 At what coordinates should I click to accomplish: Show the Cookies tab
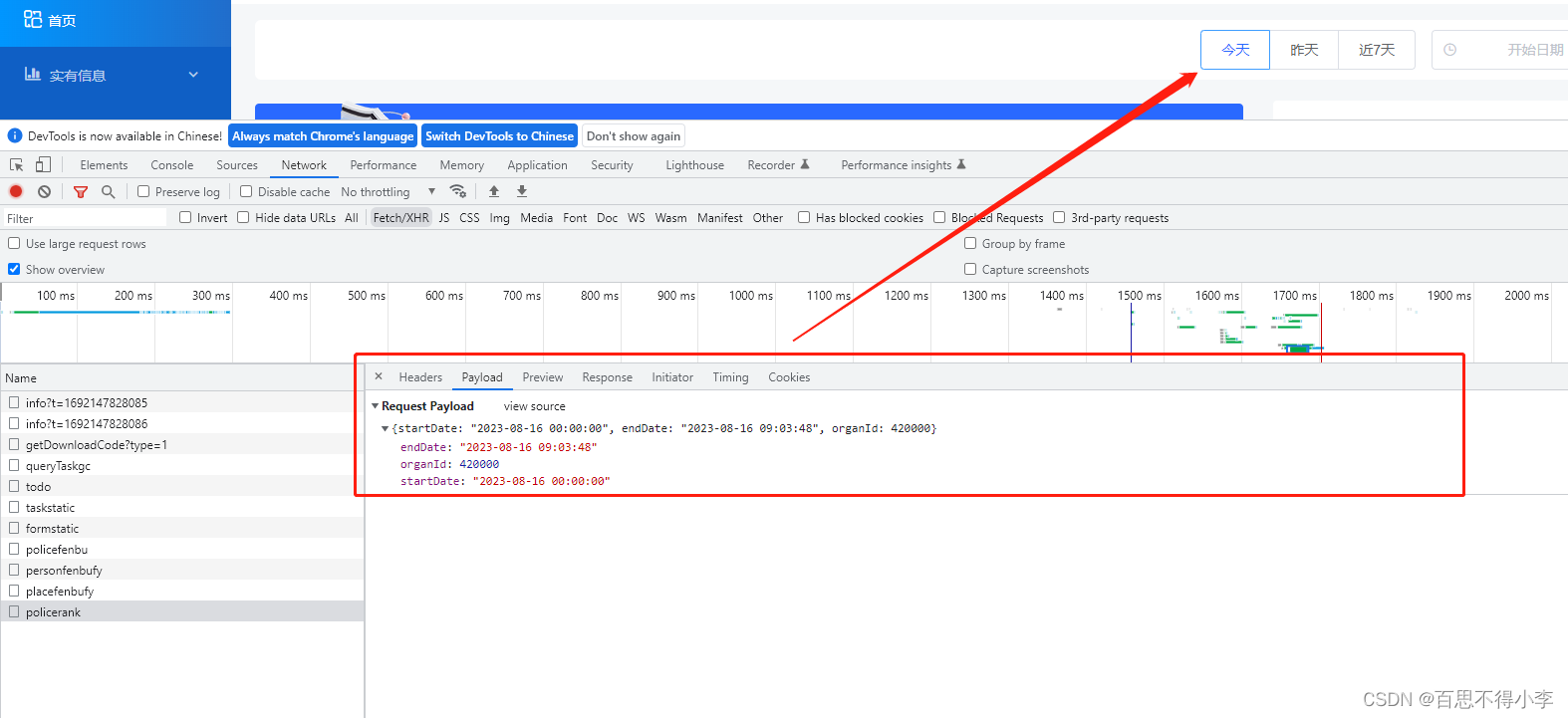coord(789,377)
